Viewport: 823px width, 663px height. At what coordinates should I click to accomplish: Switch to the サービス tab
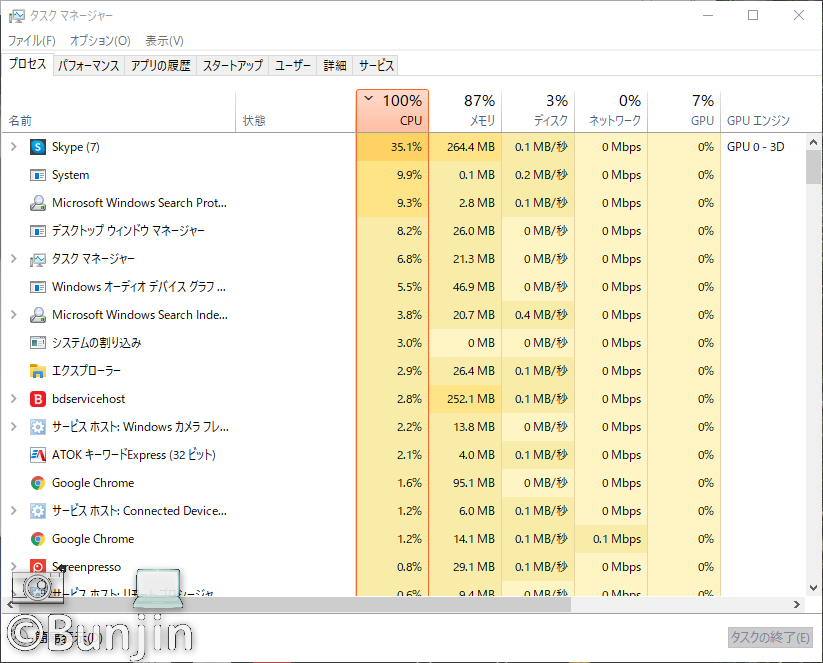pos(376,66)
